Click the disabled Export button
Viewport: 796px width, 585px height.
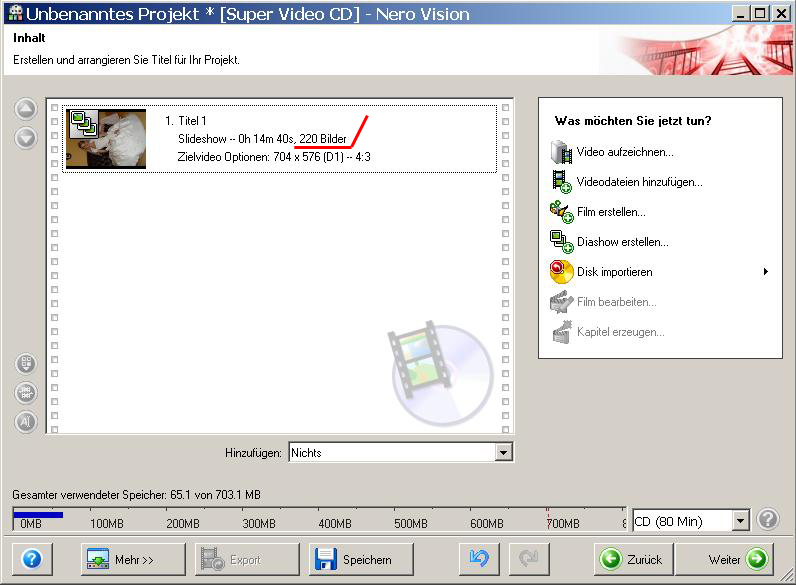point(247,559)
